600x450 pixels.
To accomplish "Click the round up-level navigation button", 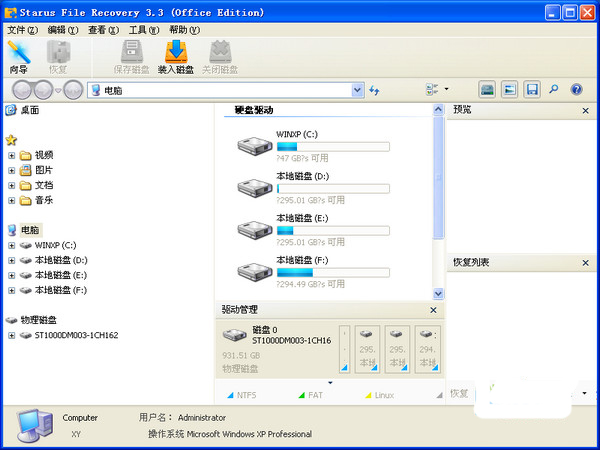I will (x=73, y=90).
